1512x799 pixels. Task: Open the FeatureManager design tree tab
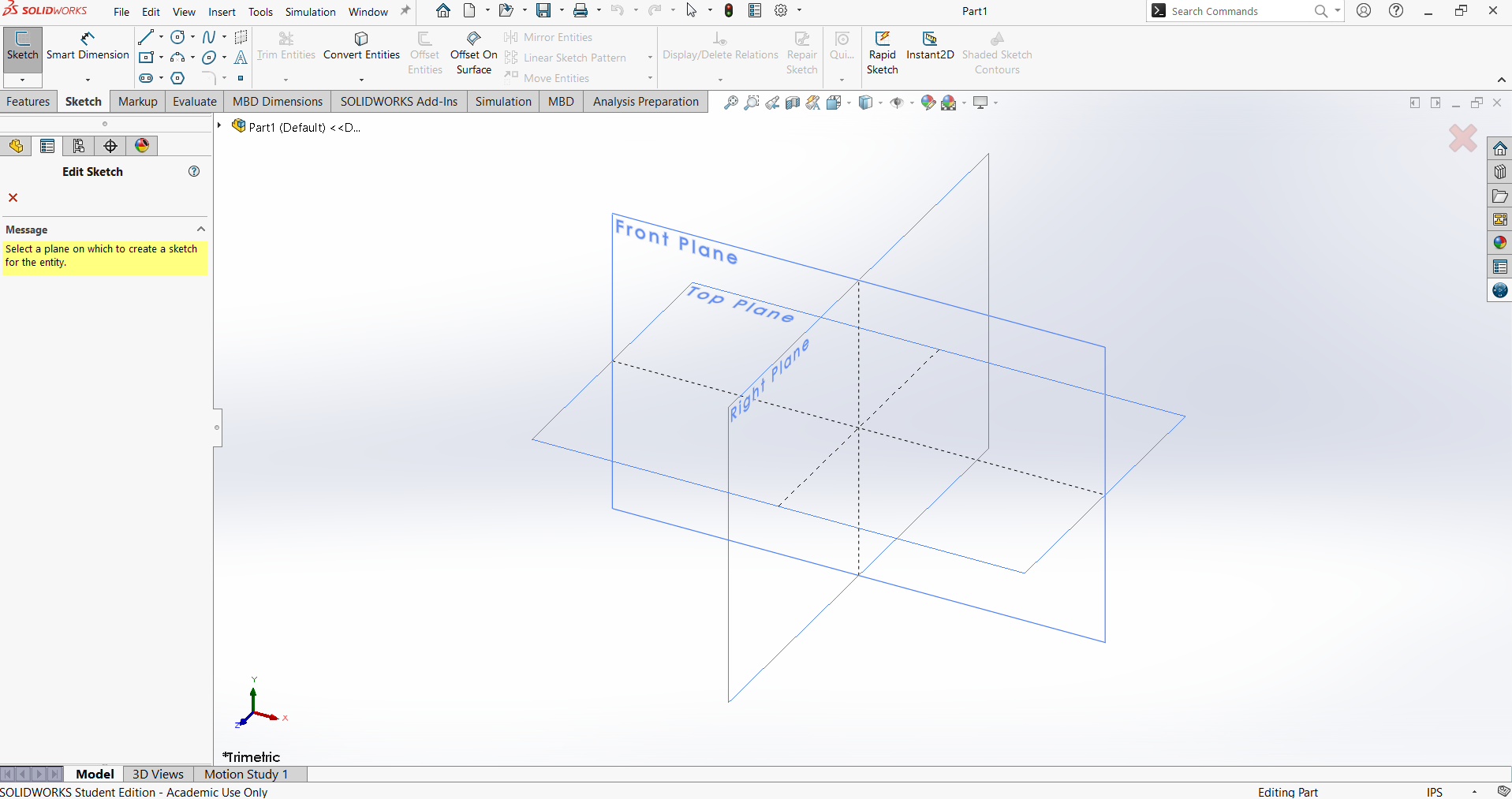click(x=16, y=146)
